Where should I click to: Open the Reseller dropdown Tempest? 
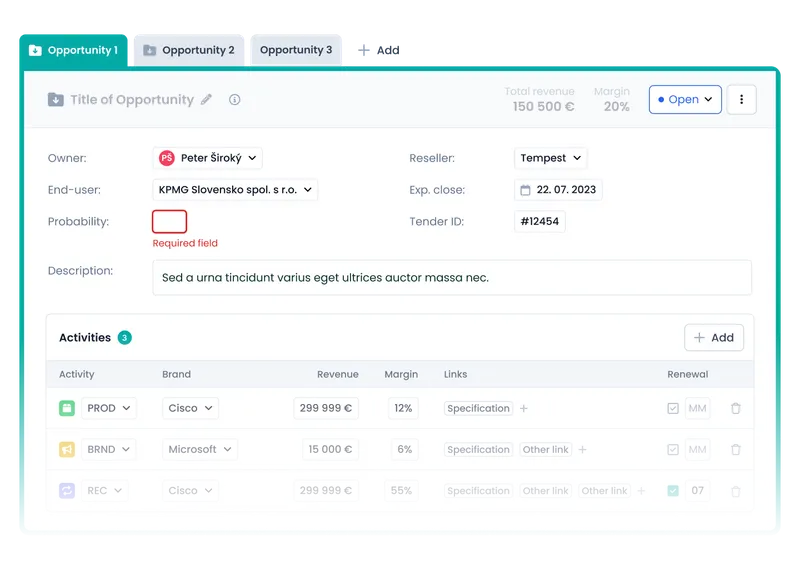[x=551, y=158]
